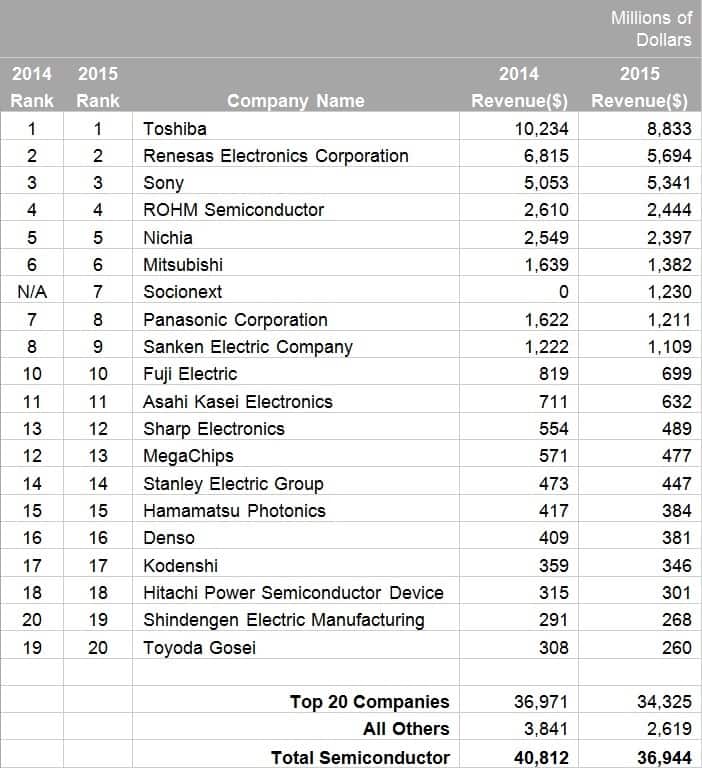This screenshot has width=702, height=768.
Task: Click the 632 revenue value
Action: point(677,402)
